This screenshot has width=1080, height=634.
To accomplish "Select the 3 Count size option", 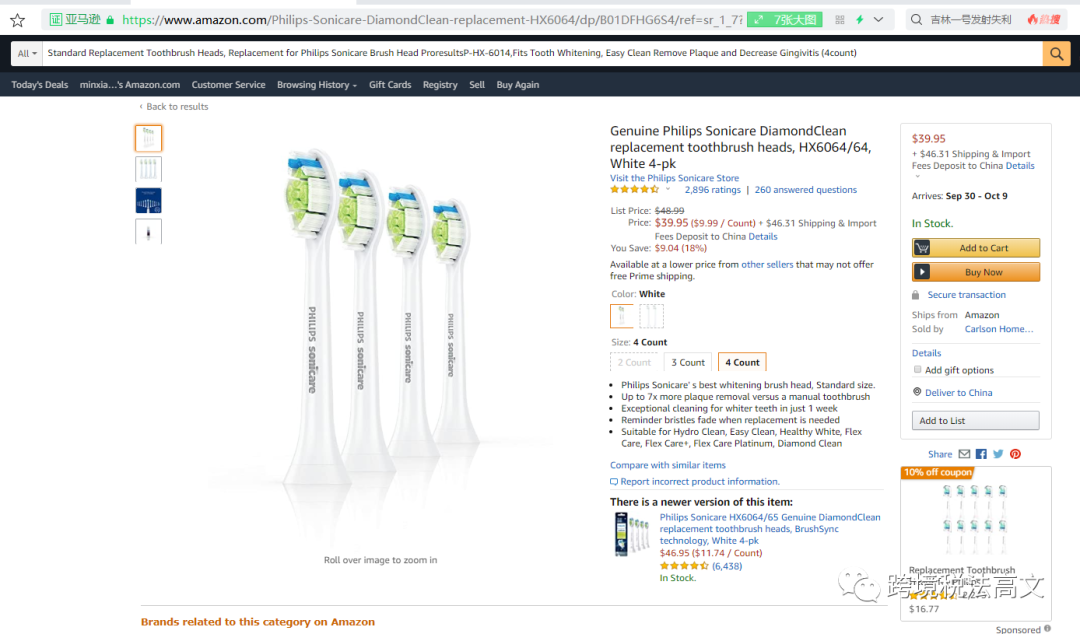I will [688, 362].
